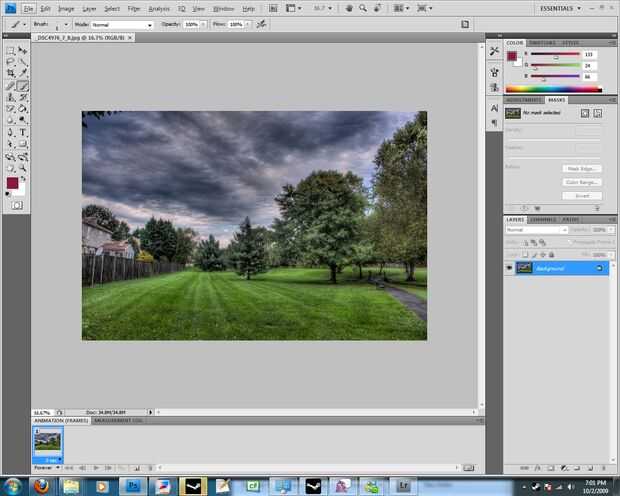Open the Brush preset picker arrow
This screenshot has width=620, height=496.
tap(66, 25)
